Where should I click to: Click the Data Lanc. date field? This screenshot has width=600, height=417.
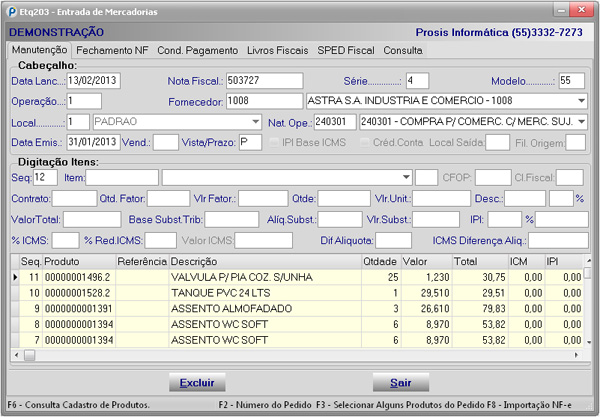93,81
